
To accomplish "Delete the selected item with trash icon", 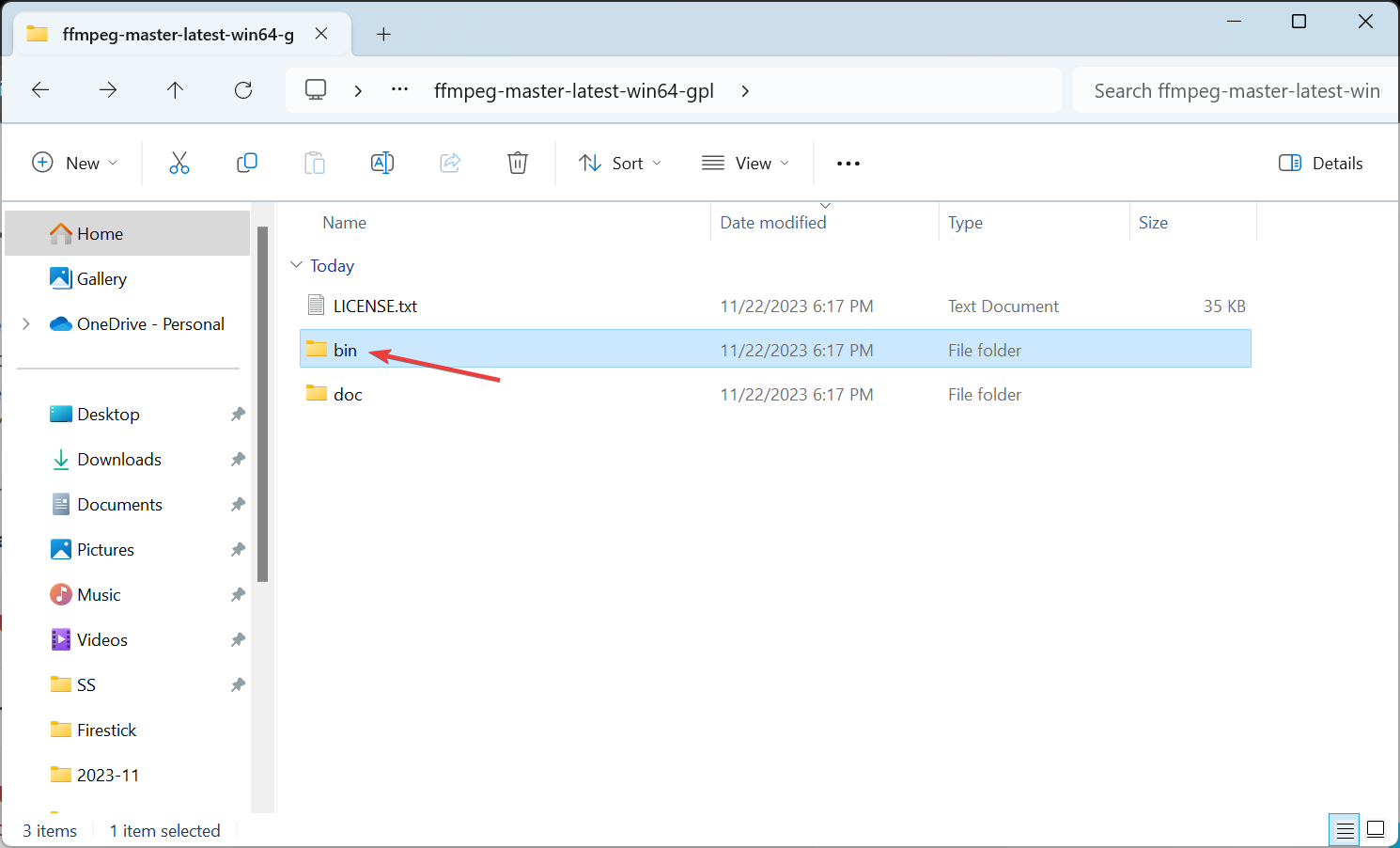I will coord(518,163).
